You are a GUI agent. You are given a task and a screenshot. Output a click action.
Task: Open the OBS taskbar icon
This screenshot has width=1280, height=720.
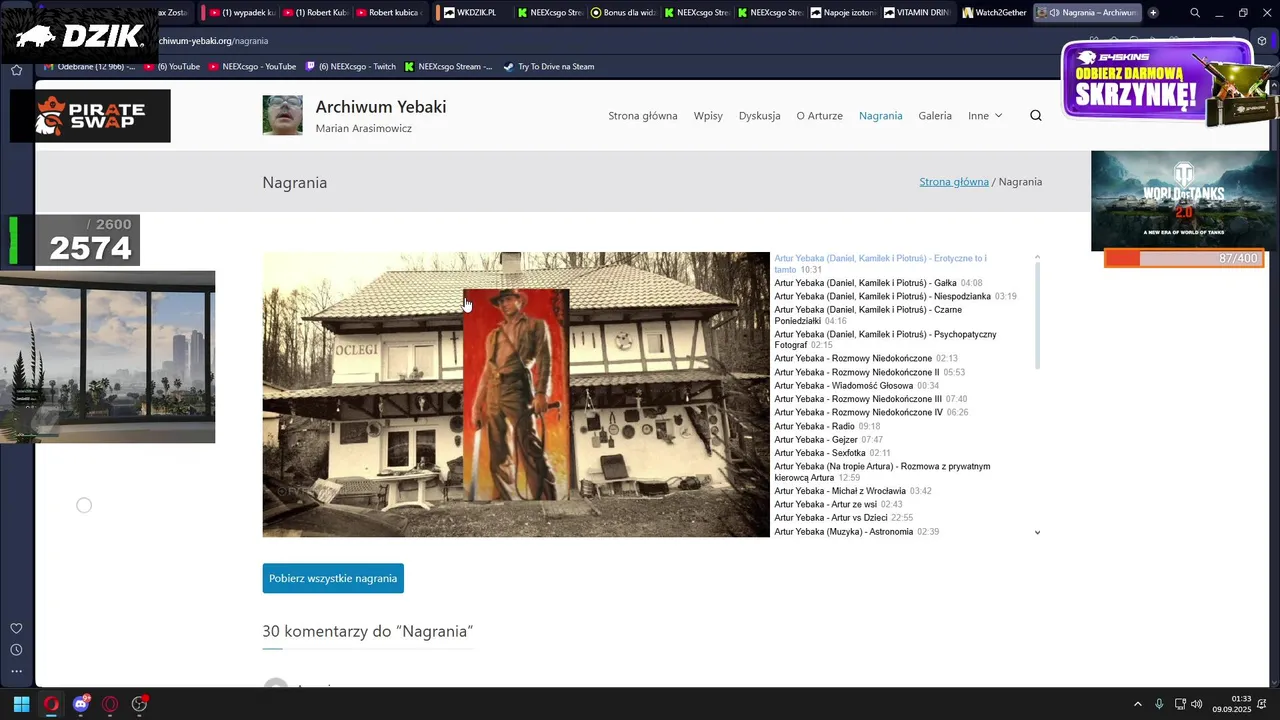coord(139,704)
